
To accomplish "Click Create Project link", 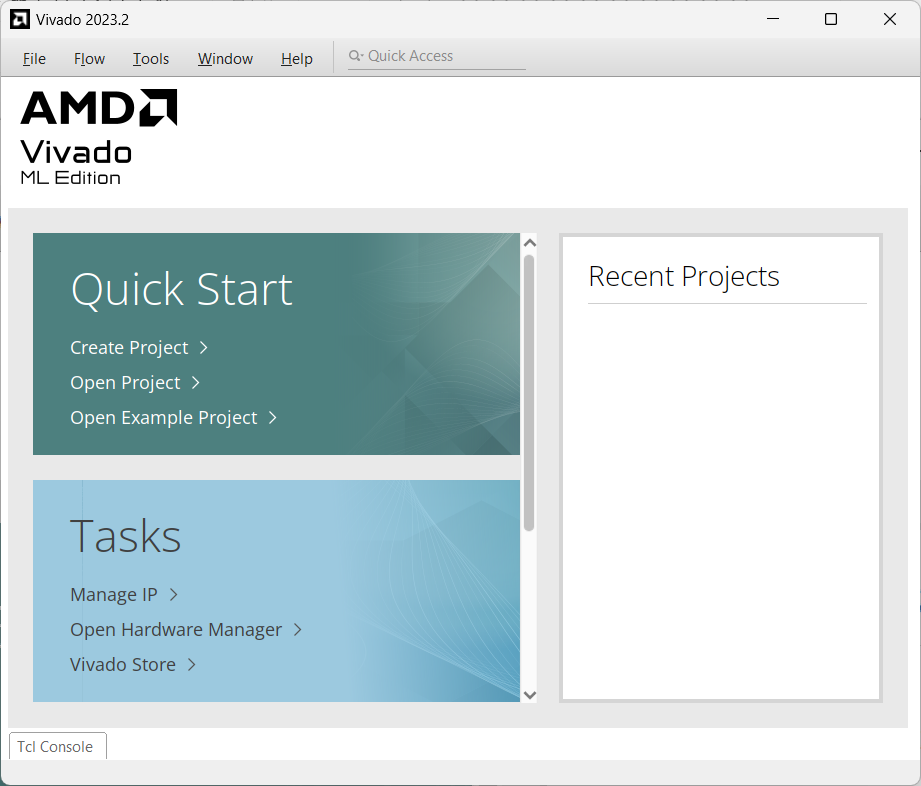I will tap(129, 347).
